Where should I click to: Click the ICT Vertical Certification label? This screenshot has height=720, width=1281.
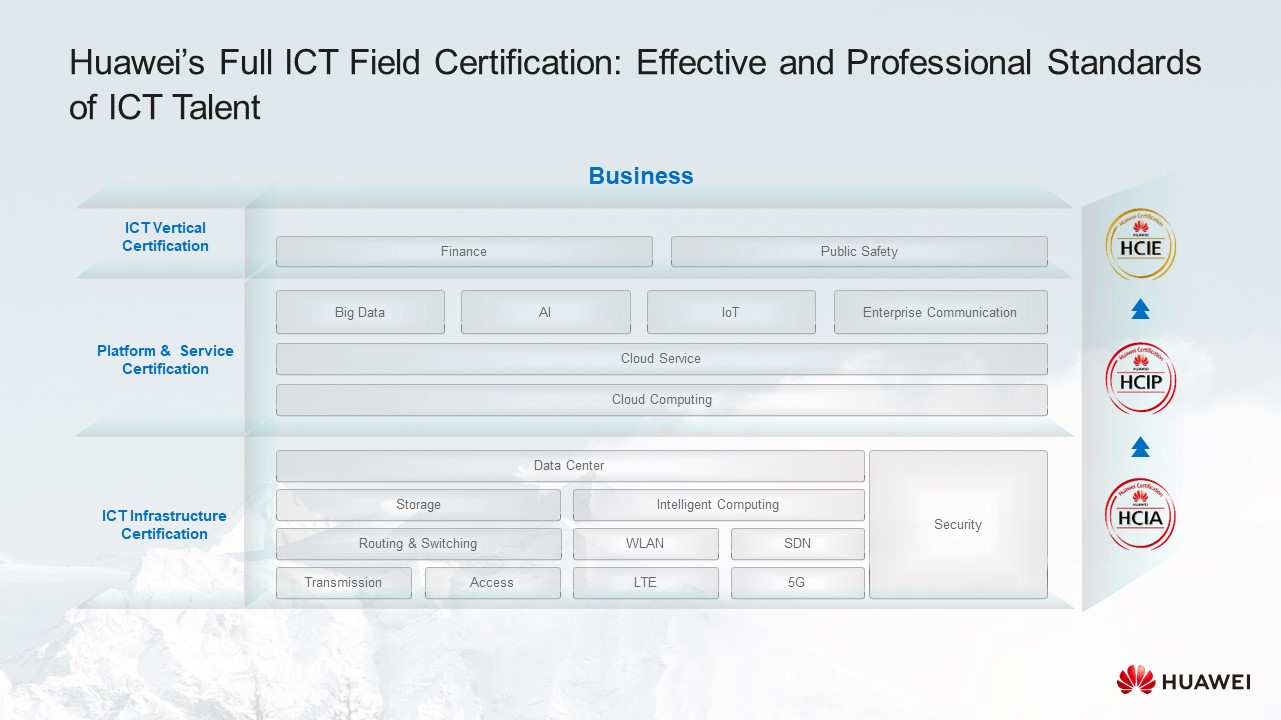point(165,237)
